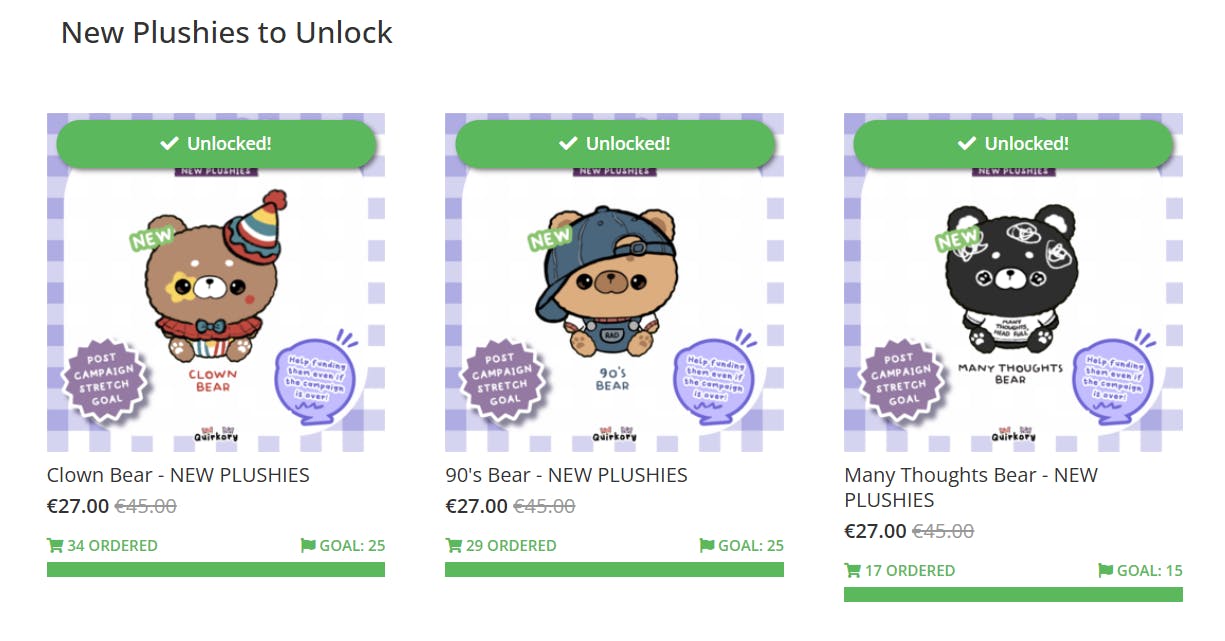Open the Many Thoughts Bear product title
Screen dimensions: 1225x641
pyautogui.click(x=970, y=487)
